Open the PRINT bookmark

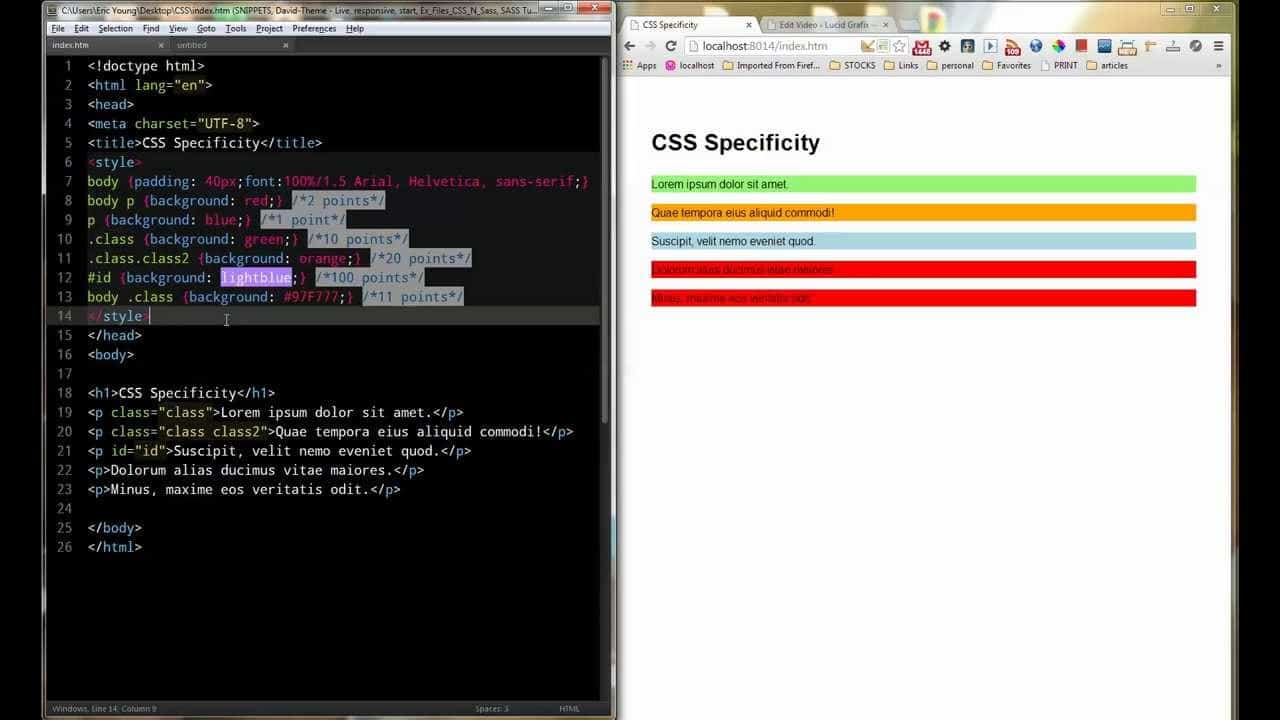click(x=1059, y=66)
